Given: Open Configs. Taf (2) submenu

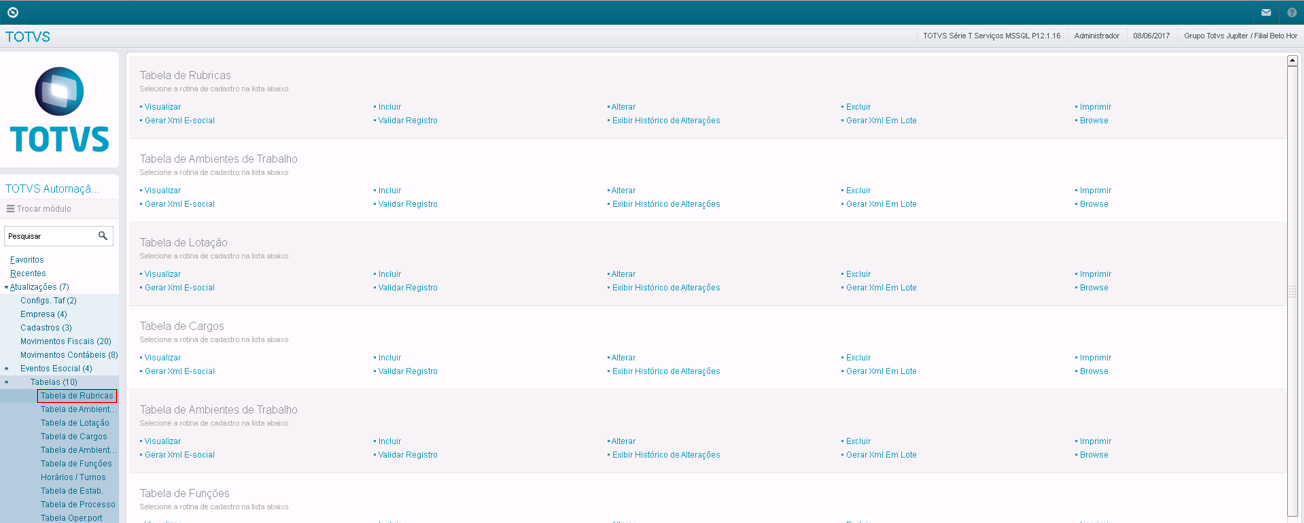Looking at the screenshot, I should [x=48, y=300].
